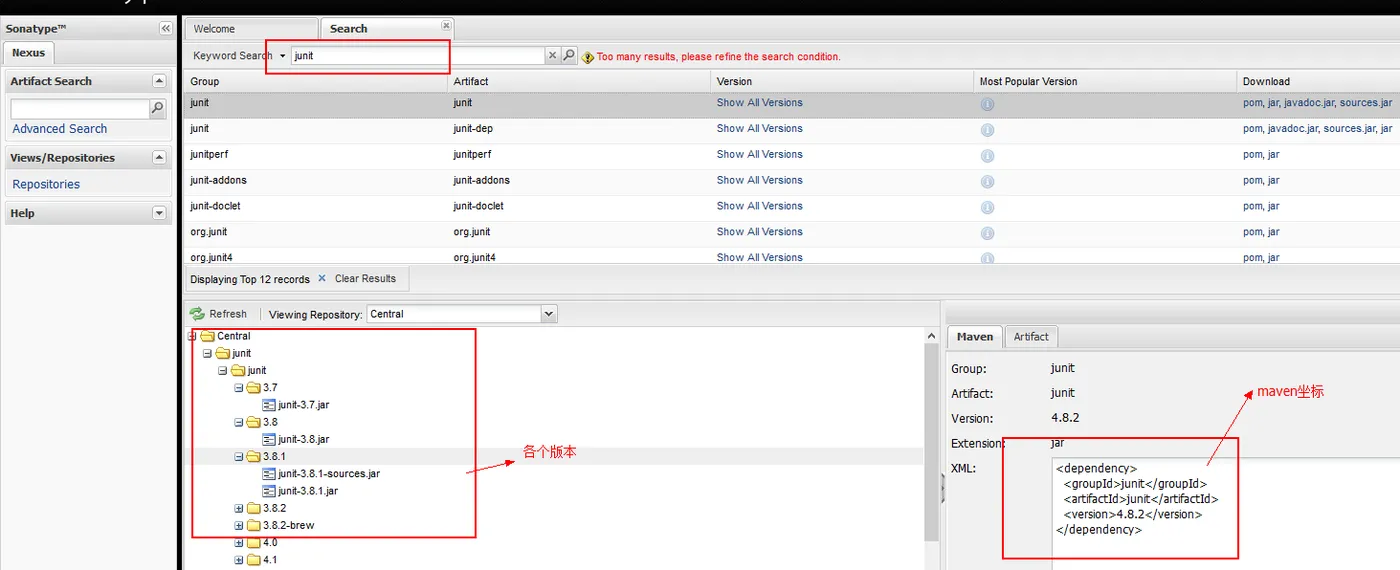
Task: Sort by the Version column header
Action: click(x=842, y=81)
